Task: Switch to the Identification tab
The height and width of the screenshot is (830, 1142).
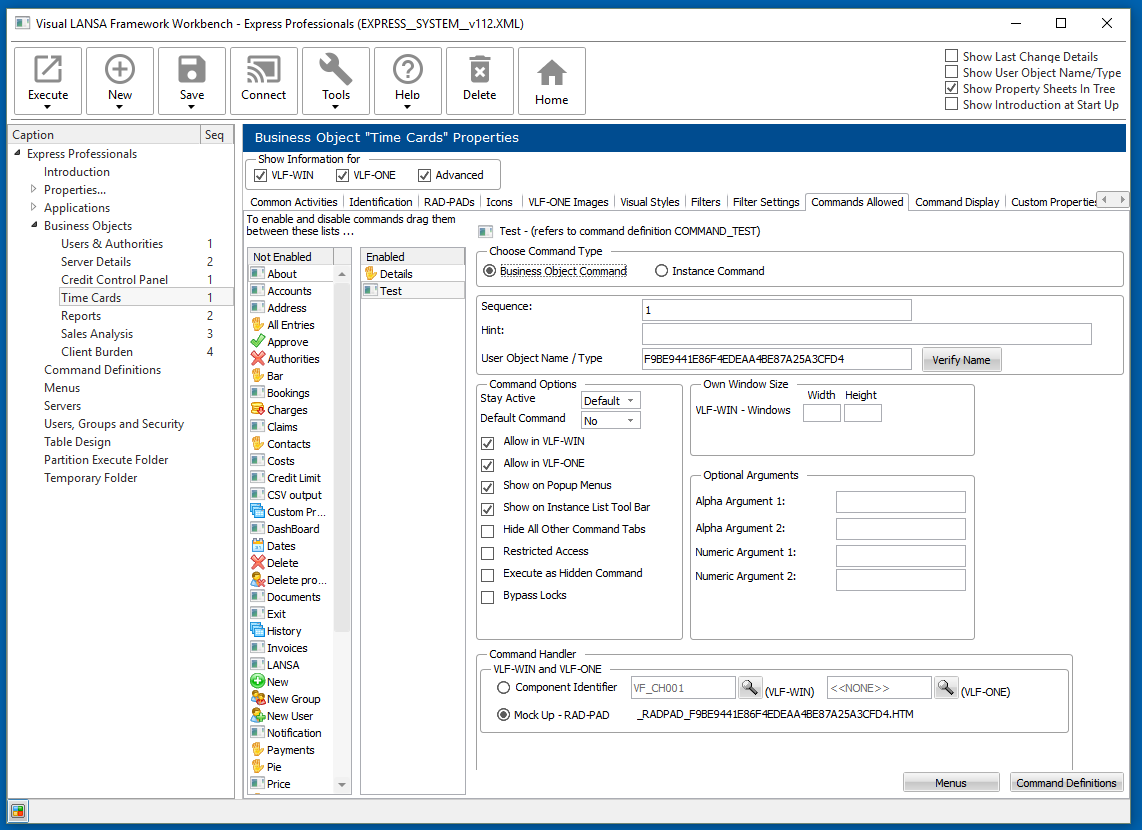Action: coord(380,202)
